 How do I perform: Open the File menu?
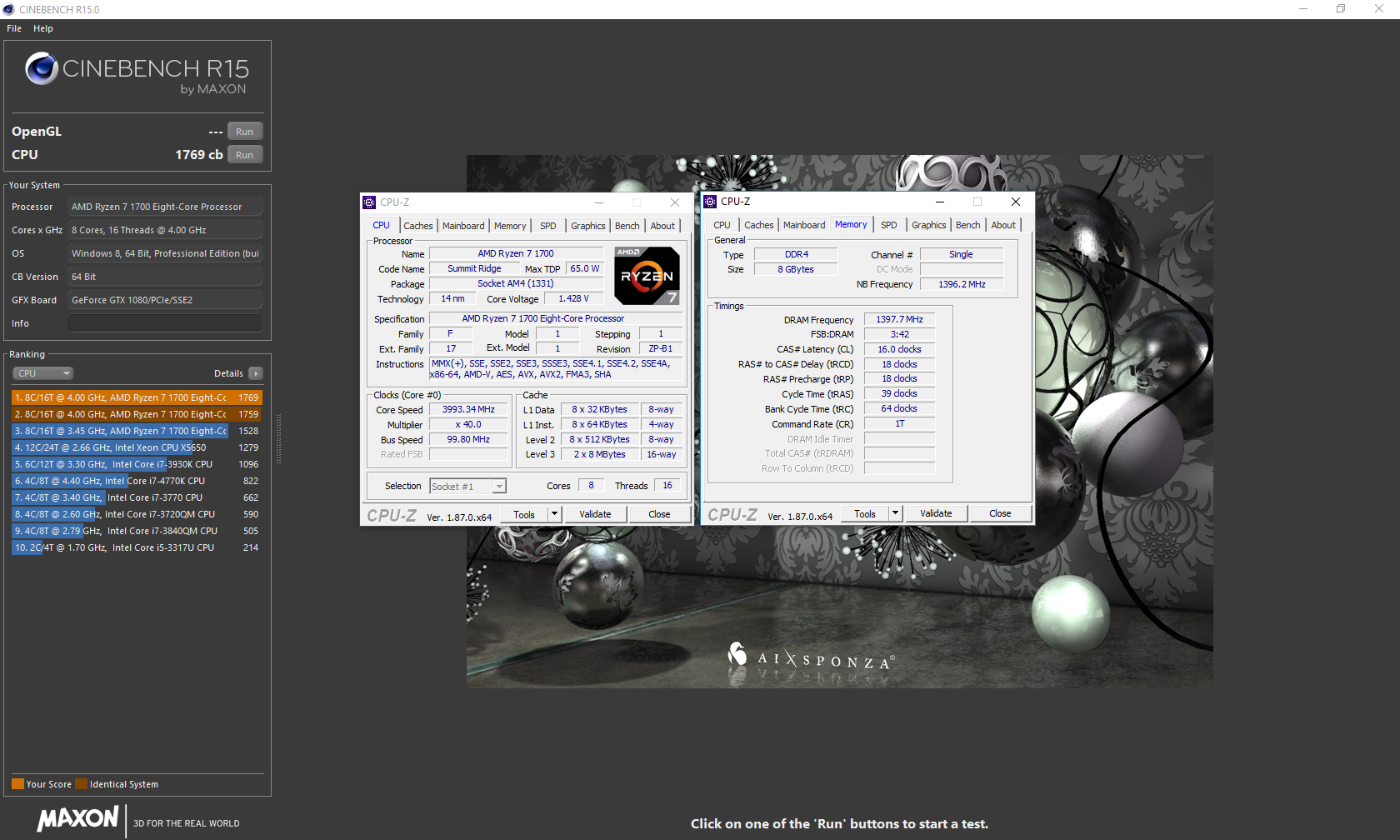coord(14,28)
